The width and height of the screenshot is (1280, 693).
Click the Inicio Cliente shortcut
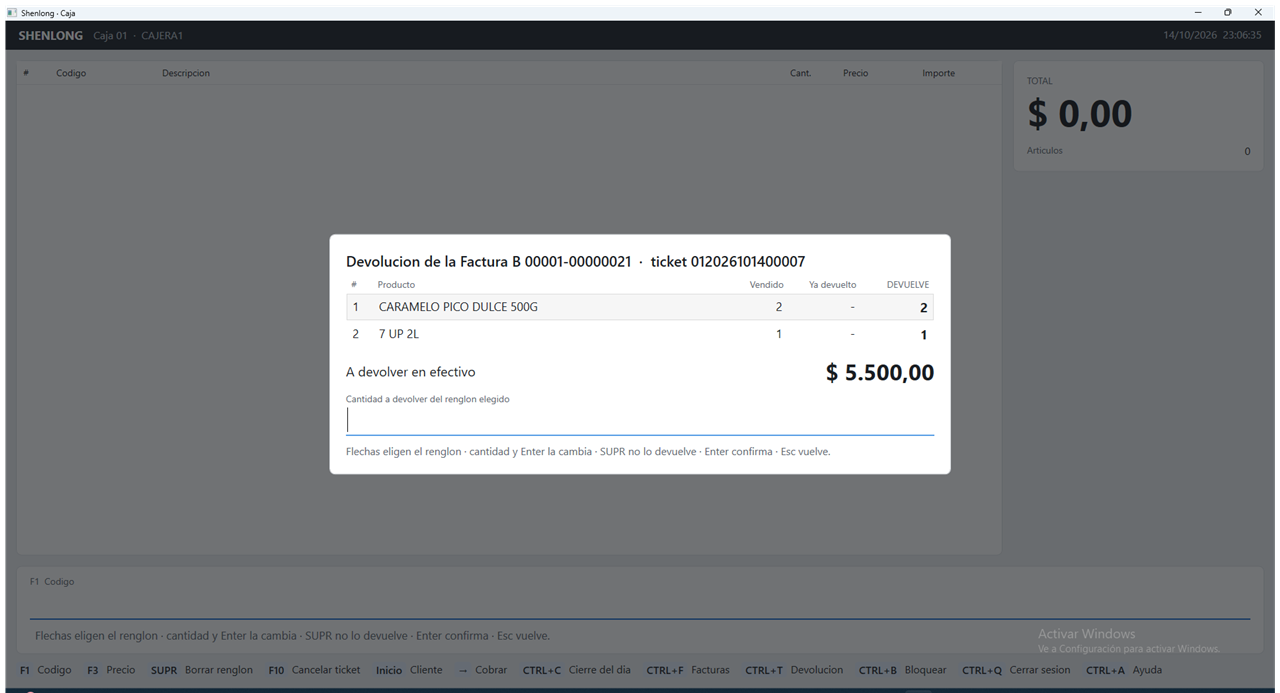point(409,670)
